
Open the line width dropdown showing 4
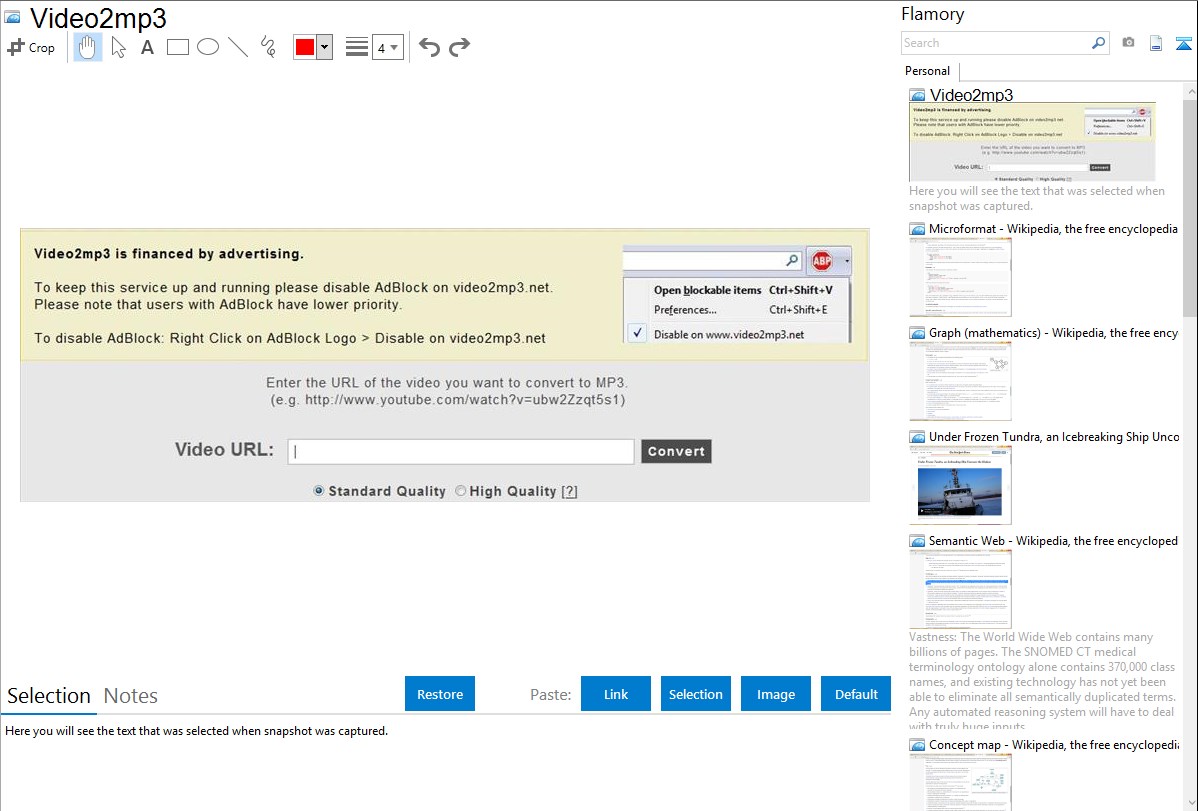click(387, 47)
